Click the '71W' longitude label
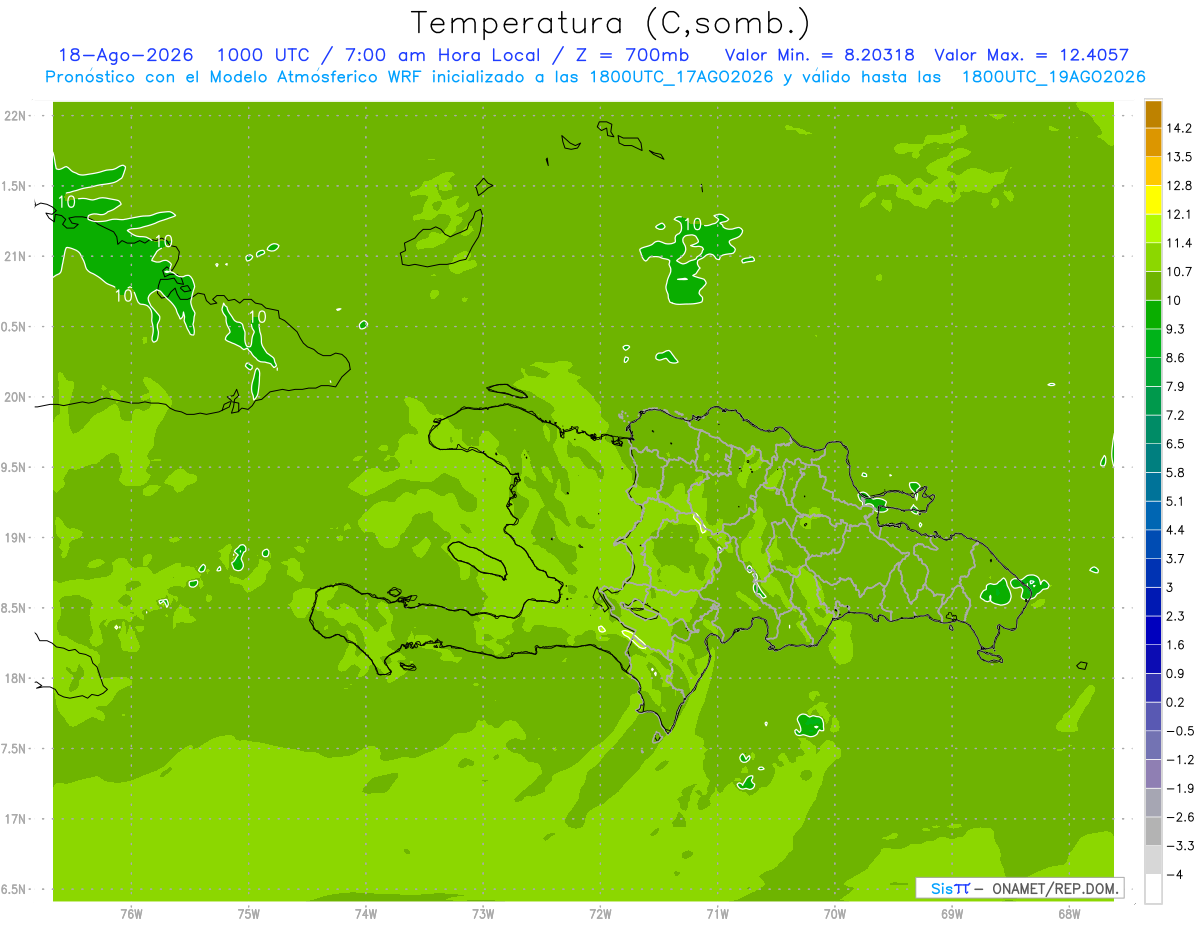 pos(717,913)
